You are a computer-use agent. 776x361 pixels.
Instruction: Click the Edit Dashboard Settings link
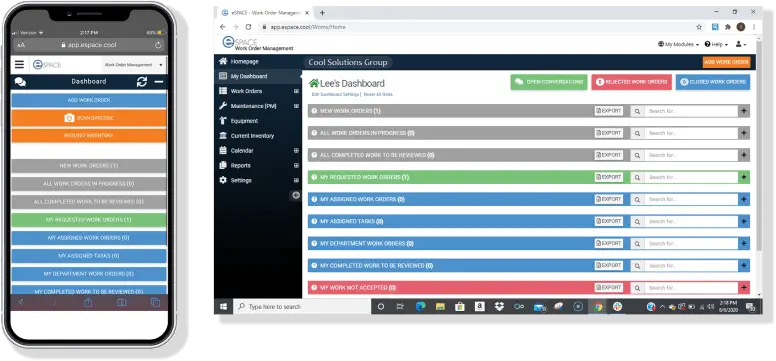click(336, 94)
